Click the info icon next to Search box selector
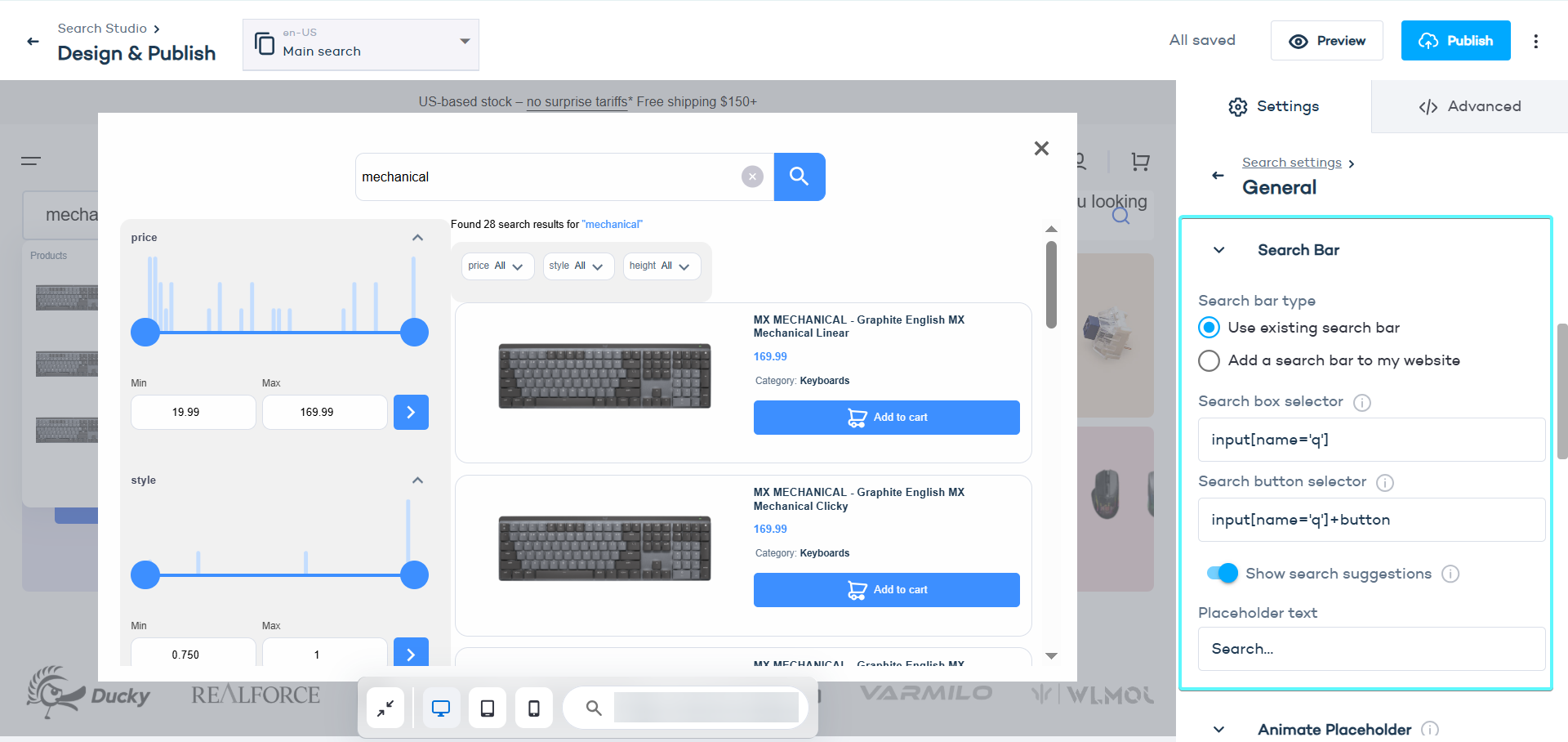Viewport: 1568px width, 742px height. 1361,402
